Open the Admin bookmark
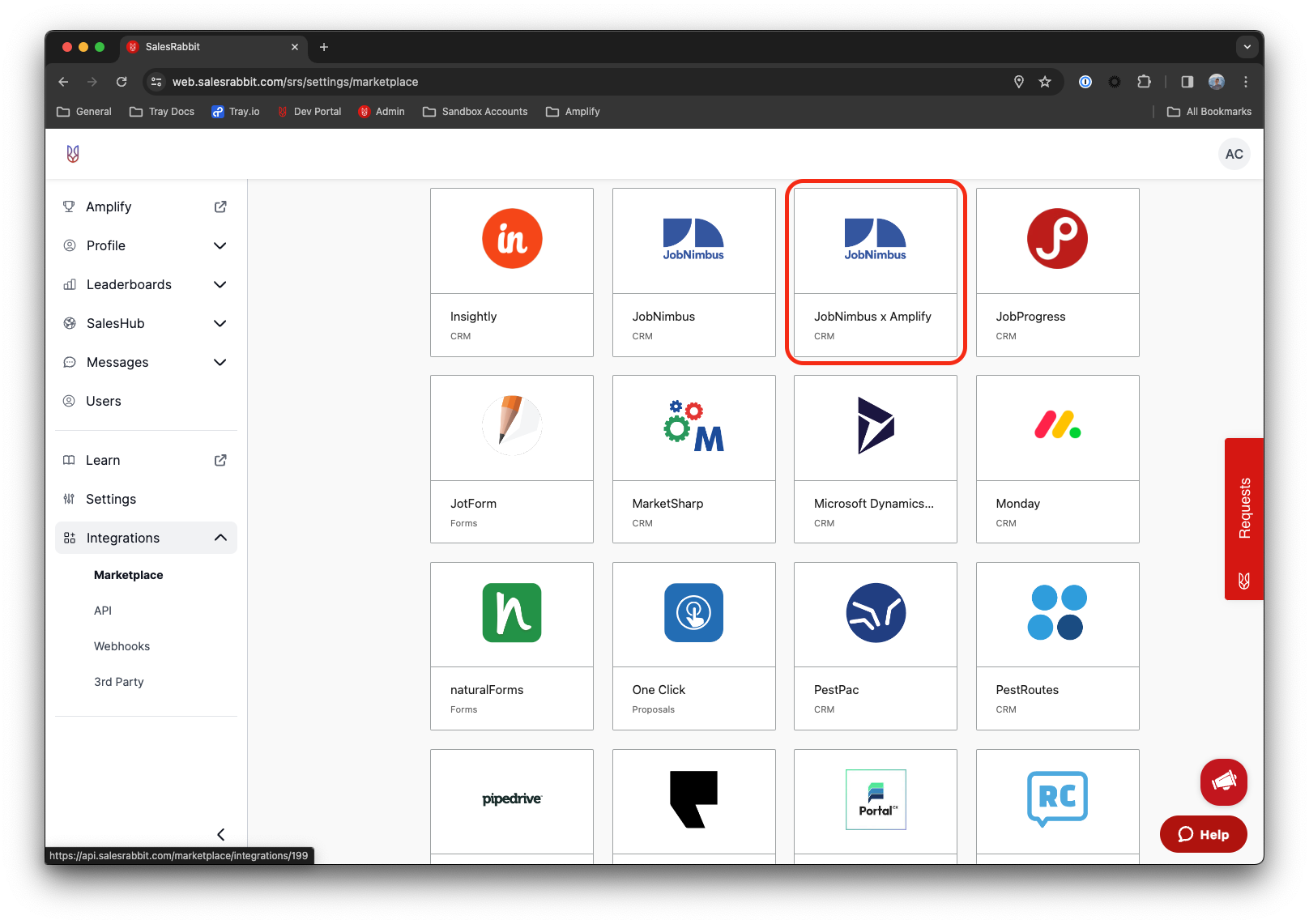 tap(382, 112)
